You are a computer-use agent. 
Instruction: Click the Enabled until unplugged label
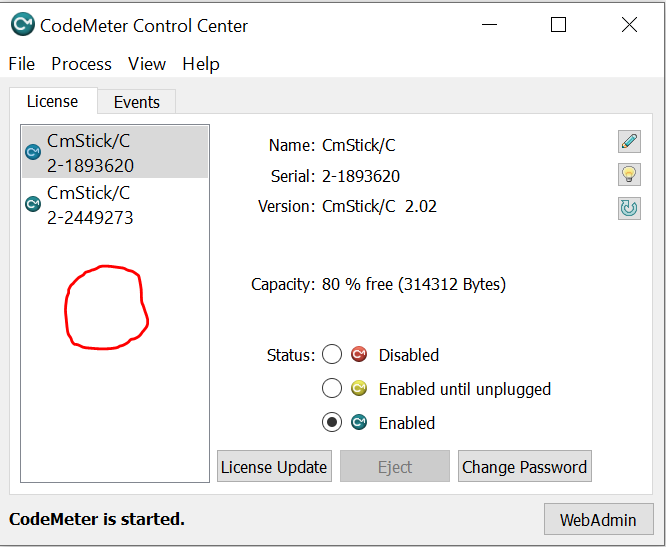tap(465, 389)
